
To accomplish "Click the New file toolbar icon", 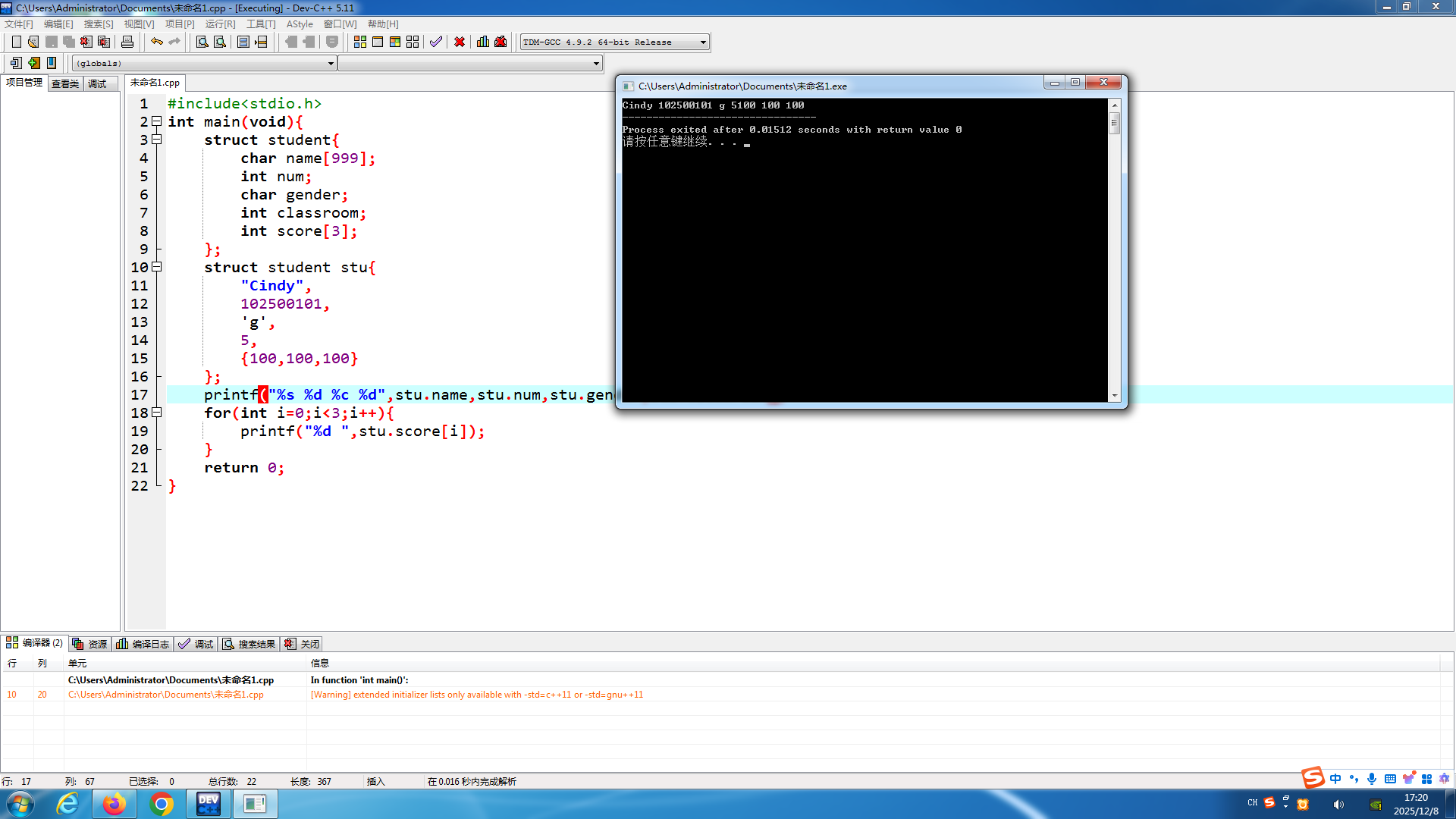I will click(16, 42).
